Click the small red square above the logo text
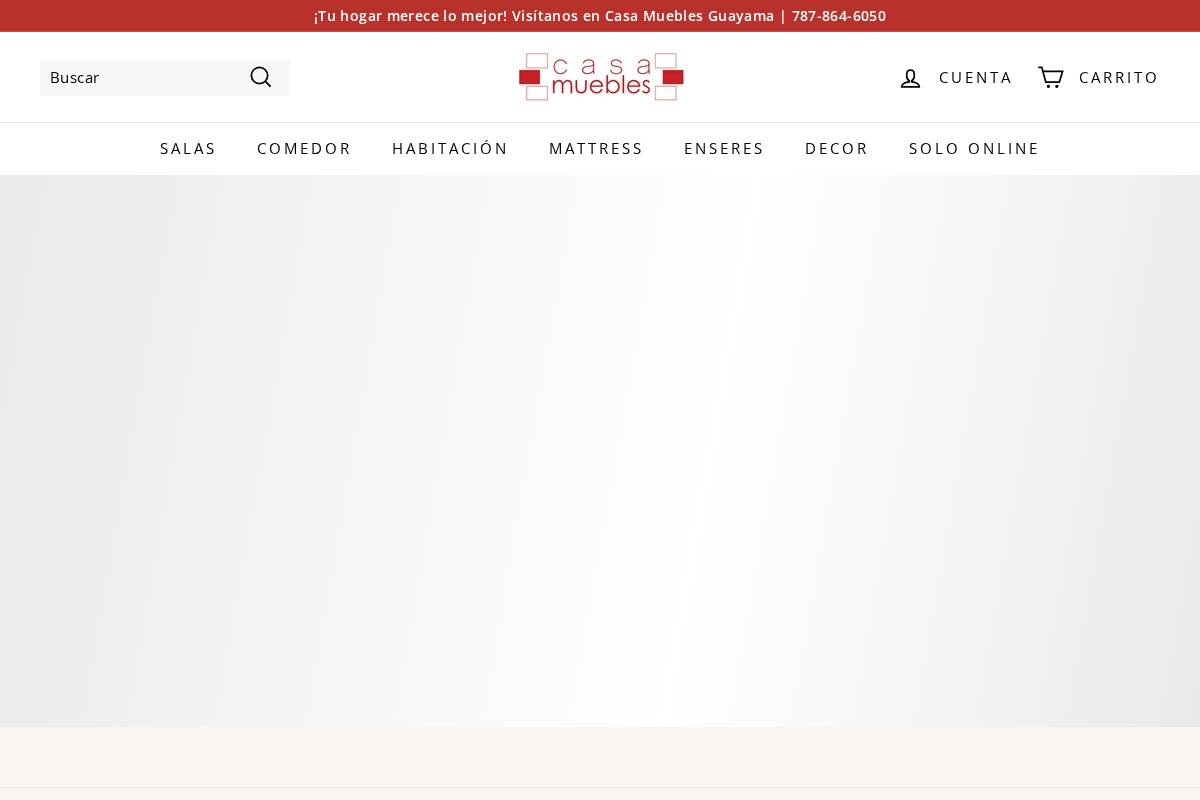 530,77
